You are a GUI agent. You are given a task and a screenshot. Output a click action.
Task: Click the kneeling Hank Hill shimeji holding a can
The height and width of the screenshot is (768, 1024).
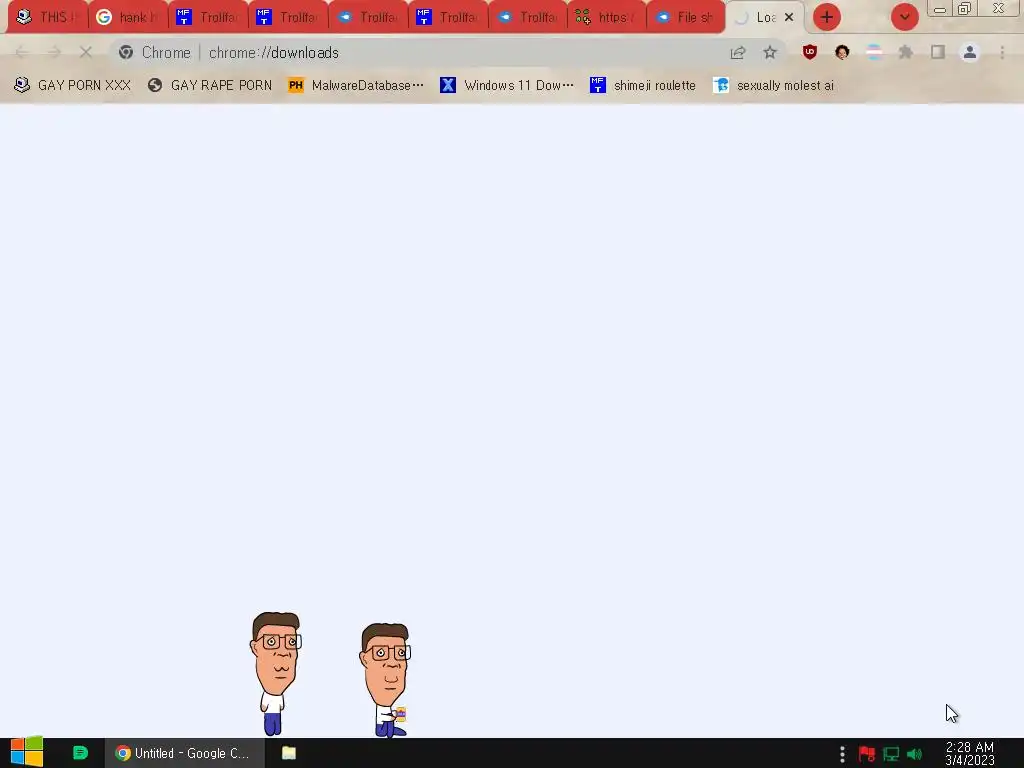click(385, 679)
